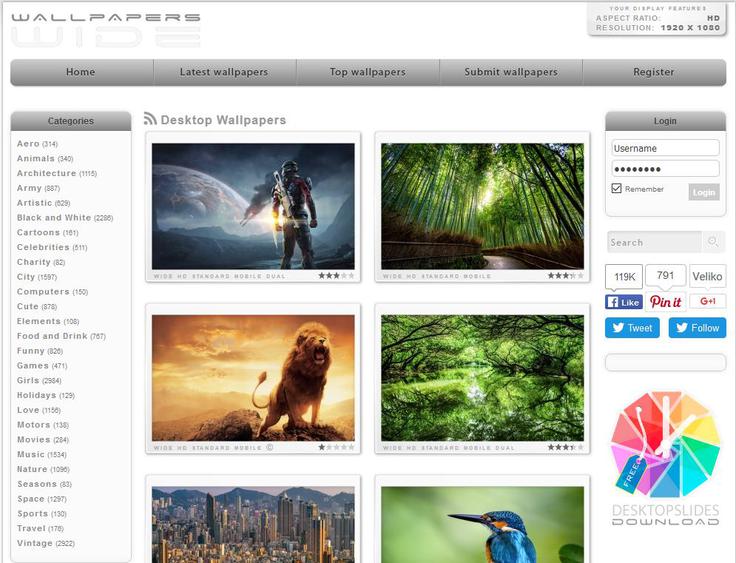736x563 pixels.
Task: Click the Wallpapers Wide site logo
Action: click(x=106, y=30)
